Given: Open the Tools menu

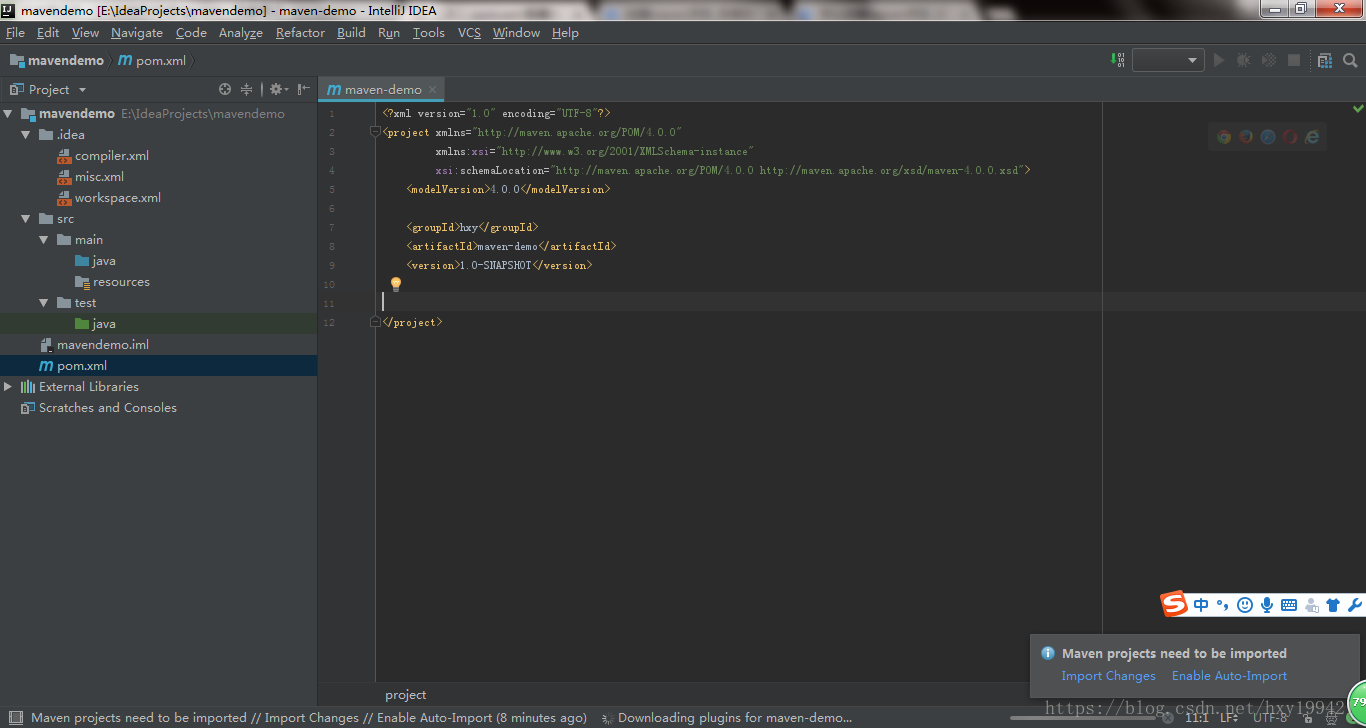Looking at the screenshot, I should pos(429,32).
